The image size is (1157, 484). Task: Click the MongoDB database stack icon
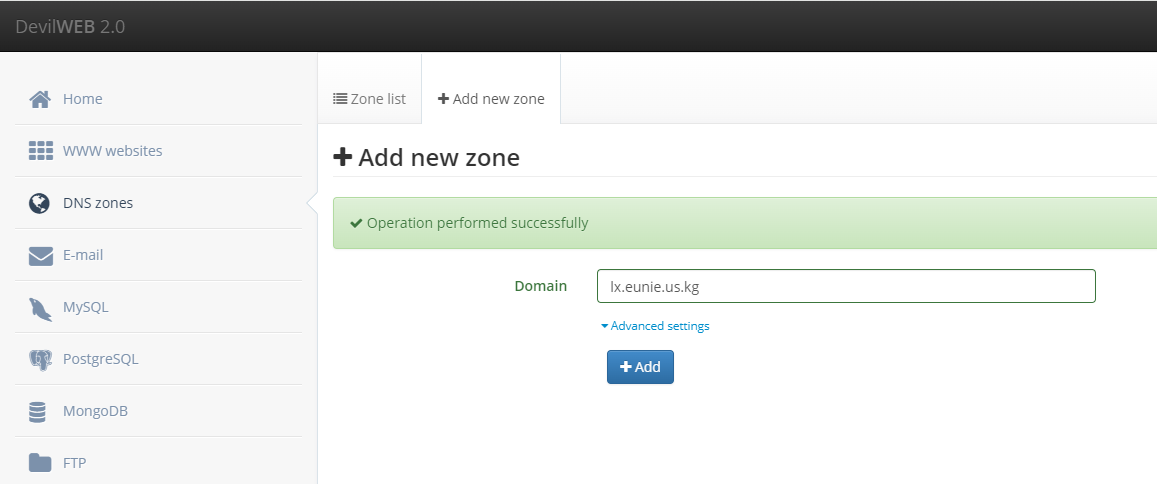click(37, 412)
